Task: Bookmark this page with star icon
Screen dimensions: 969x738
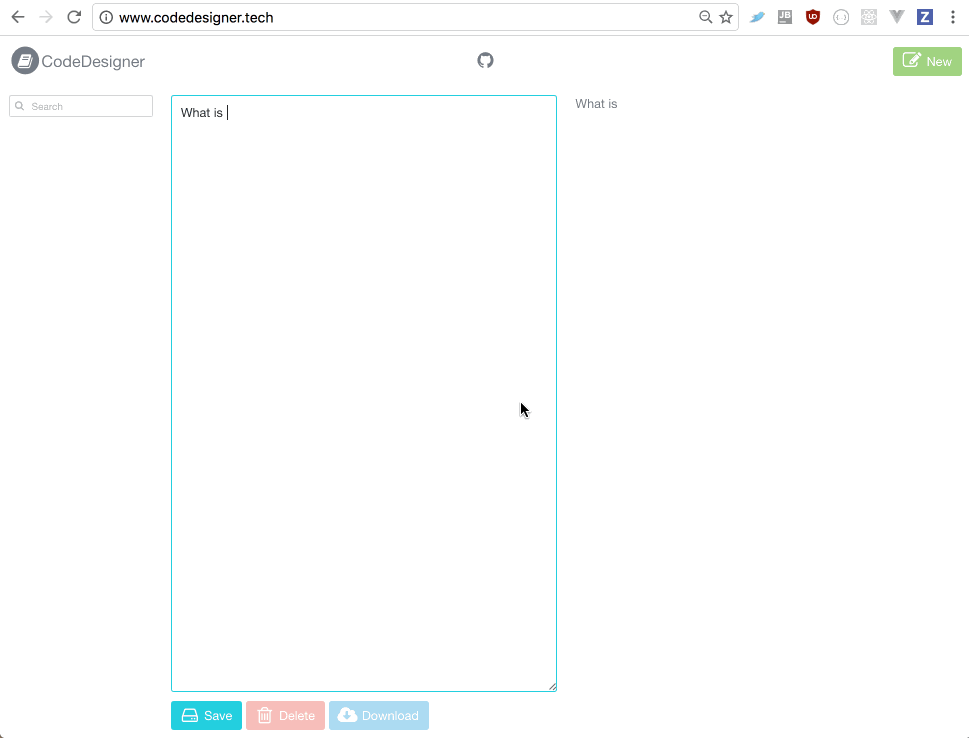Action: tap(726, 17)
